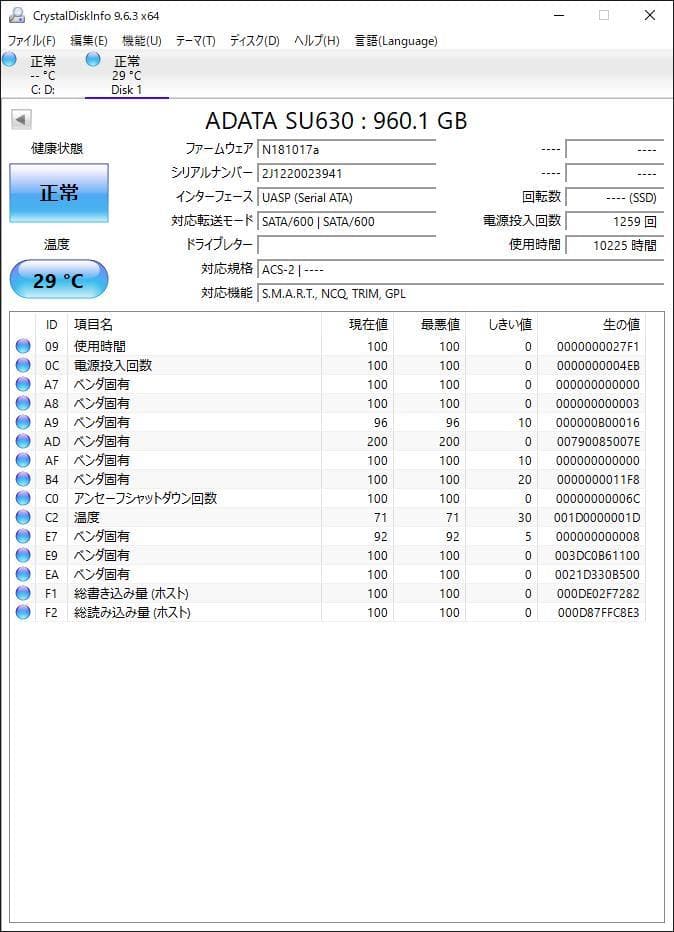Open the テーマ(T) menu
The width and height of the screenshot is (674, 932).
pos(195,40)
